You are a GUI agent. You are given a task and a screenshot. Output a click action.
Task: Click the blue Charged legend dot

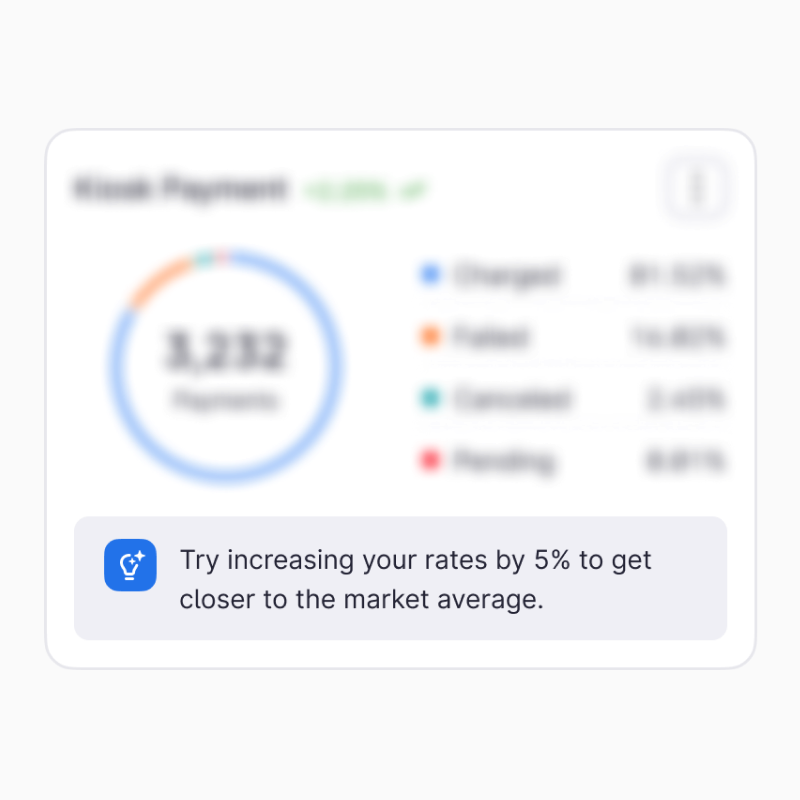click(431, 274)
